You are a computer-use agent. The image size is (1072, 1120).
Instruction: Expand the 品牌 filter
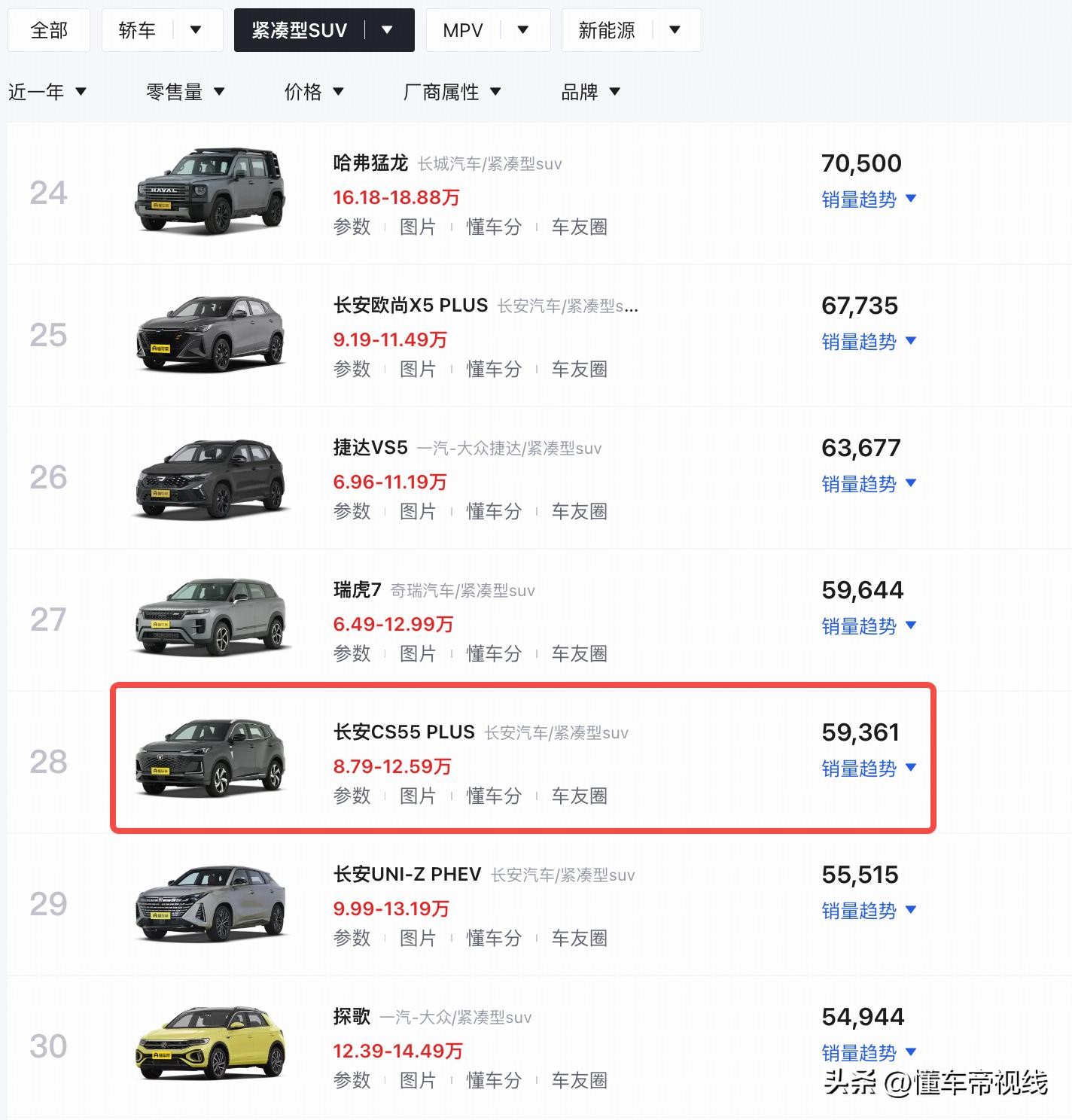pos(591,92)
